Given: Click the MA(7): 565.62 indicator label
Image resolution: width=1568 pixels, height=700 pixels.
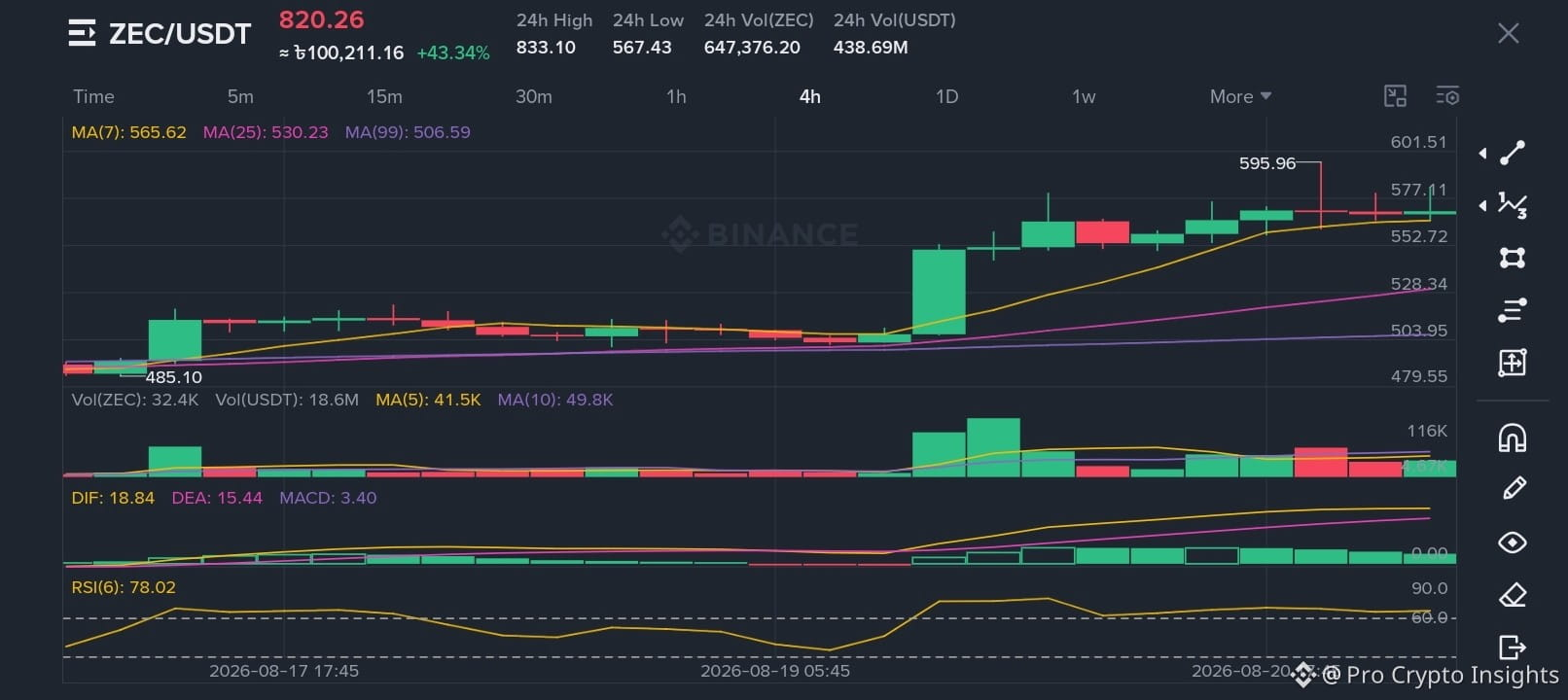Looking at the screenshot, I should pyautogui.click(x=128, y=132).
